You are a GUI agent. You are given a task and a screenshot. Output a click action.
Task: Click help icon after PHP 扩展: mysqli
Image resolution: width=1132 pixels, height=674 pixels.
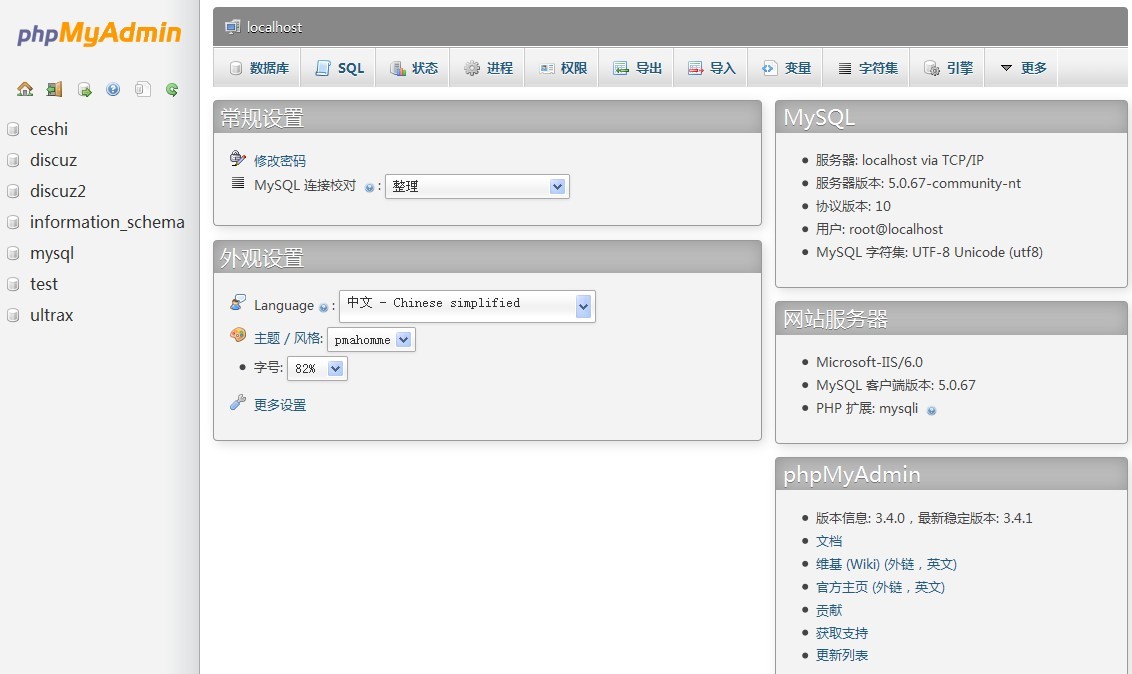[x=931, y=411]
